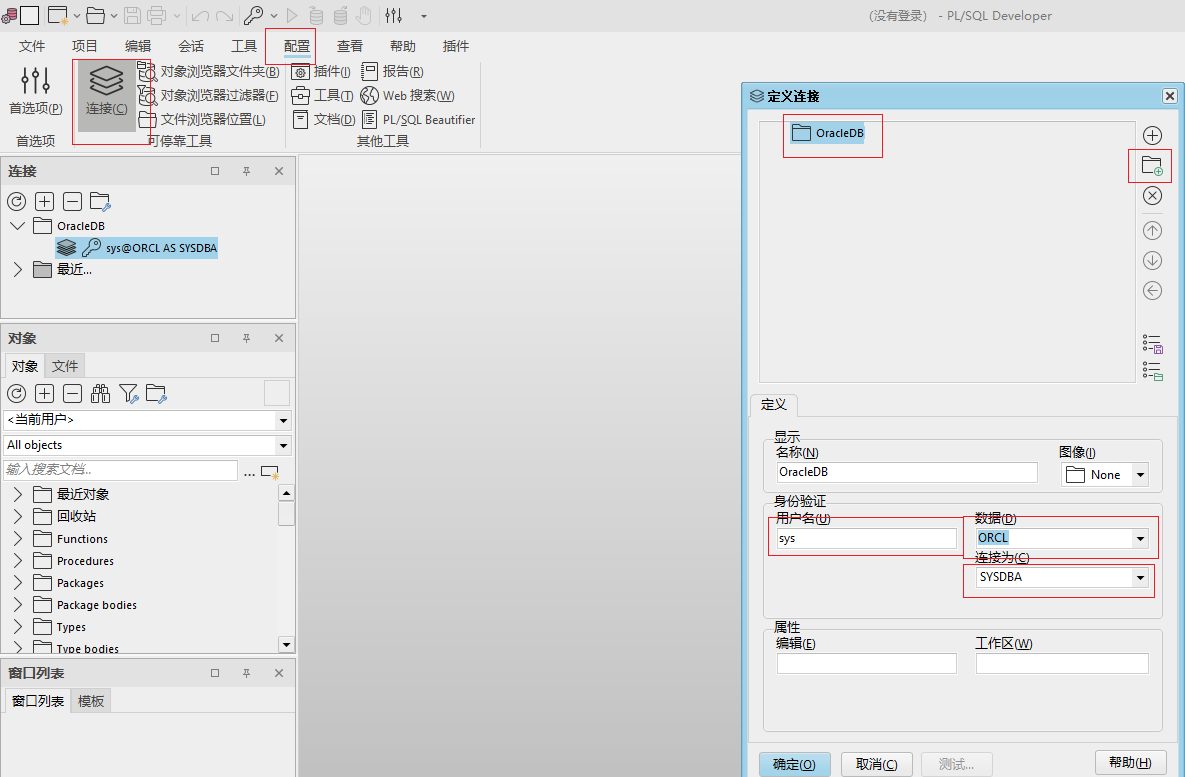Click the 用户名 sys input field
Viewport: 1185px width, 777px height.
pos(867,538)
